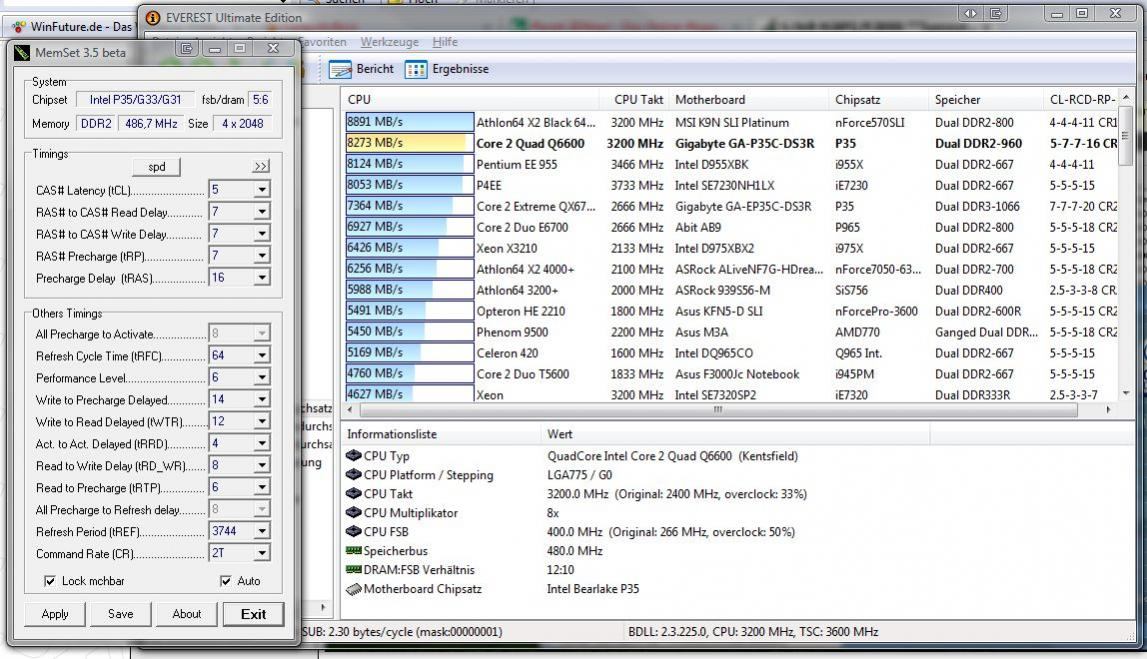Screen dimensions: 1147x659
Task: Open the Werkzeuge menu in EVEREST
Action: point(390,42)
